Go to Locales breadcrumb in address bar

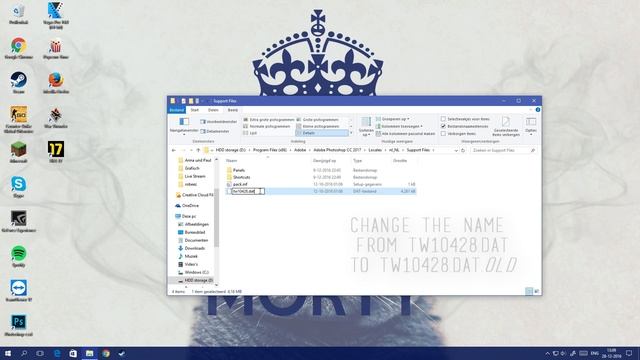point(375,150)
